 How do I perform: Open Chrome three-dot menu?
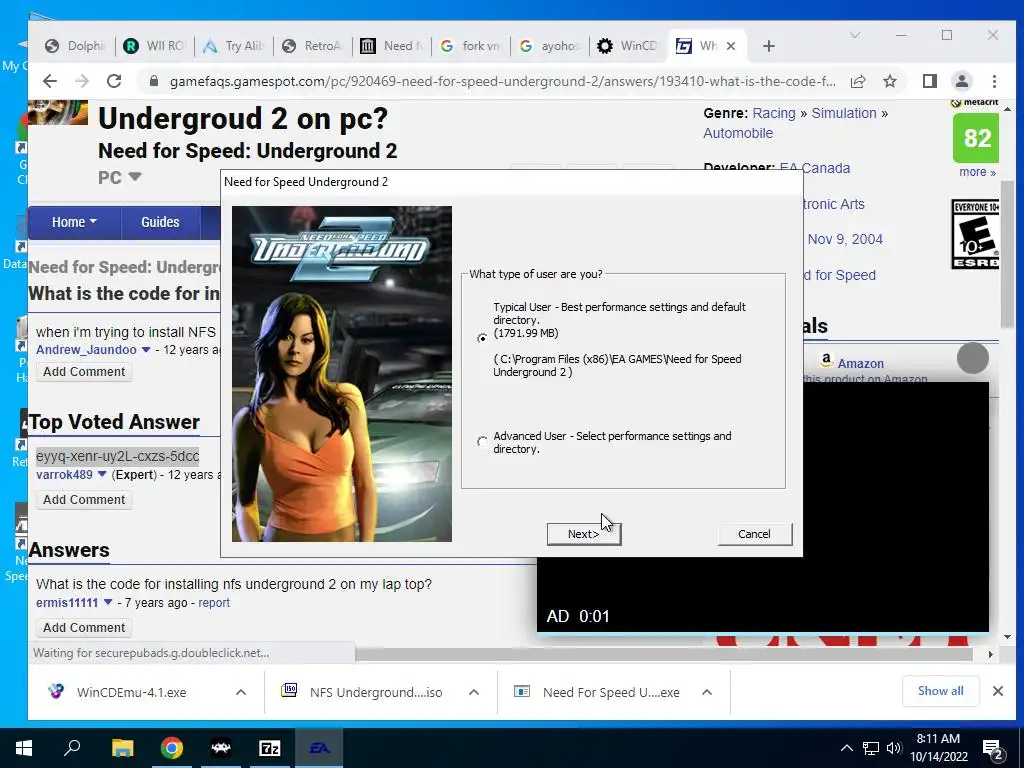coord(994,81)
